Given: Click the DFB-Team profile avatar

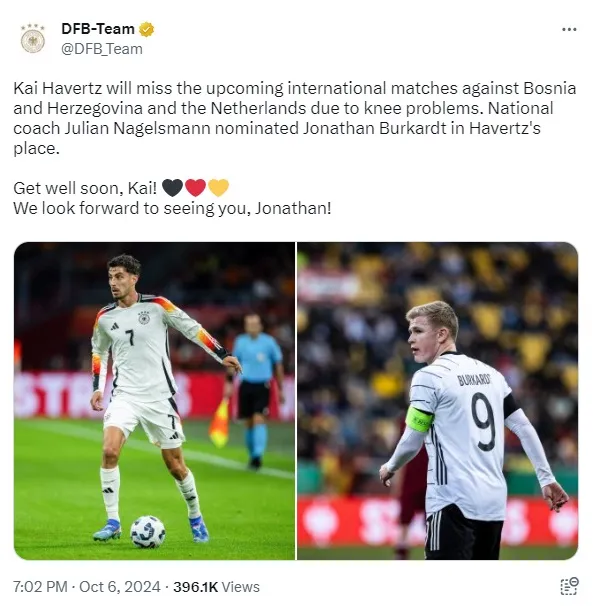Looking at the screenshot, I should point(33,38).
